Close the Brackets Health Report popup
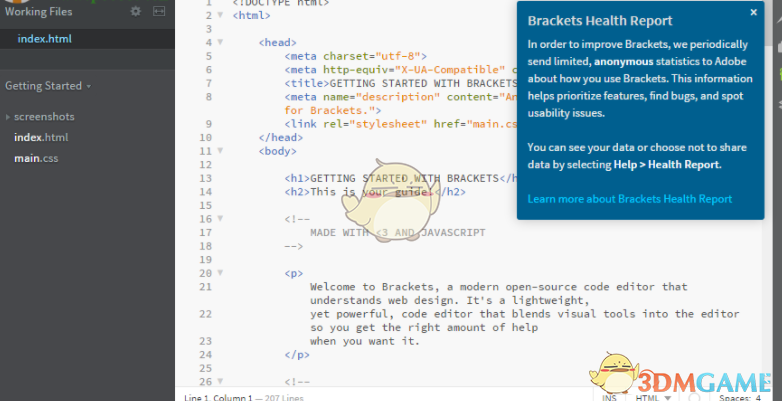 click(x=753, y=13)
